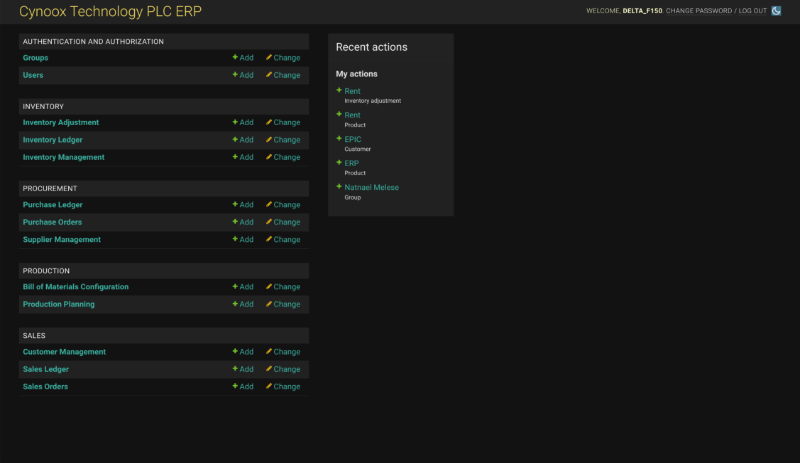Change Sales Orders entries
800x463 pixels.
(283, 386)
